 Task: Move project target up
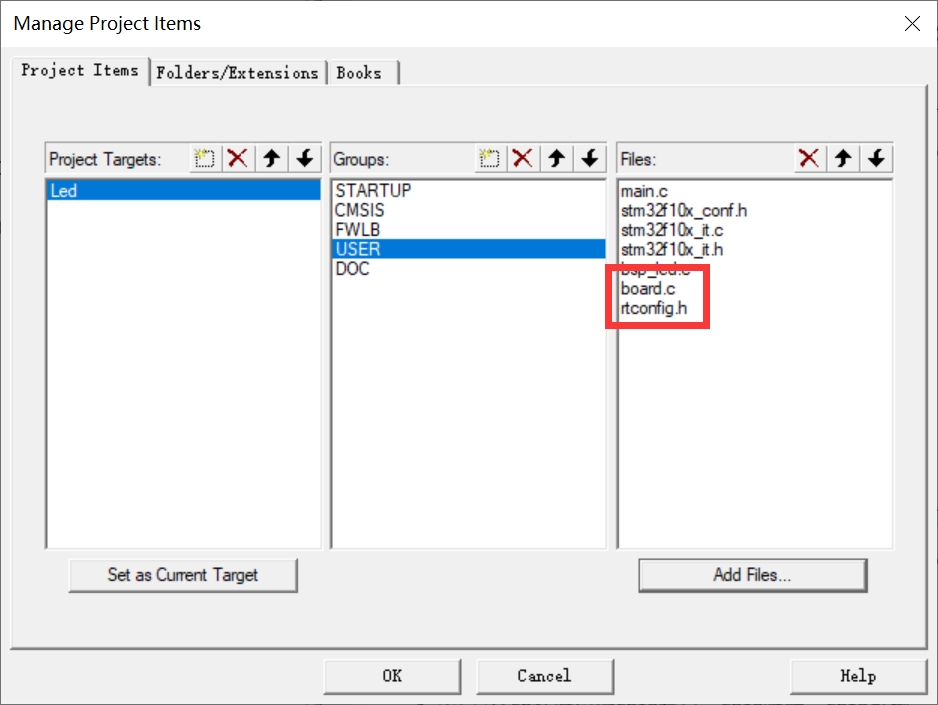[x=272, y=158]
